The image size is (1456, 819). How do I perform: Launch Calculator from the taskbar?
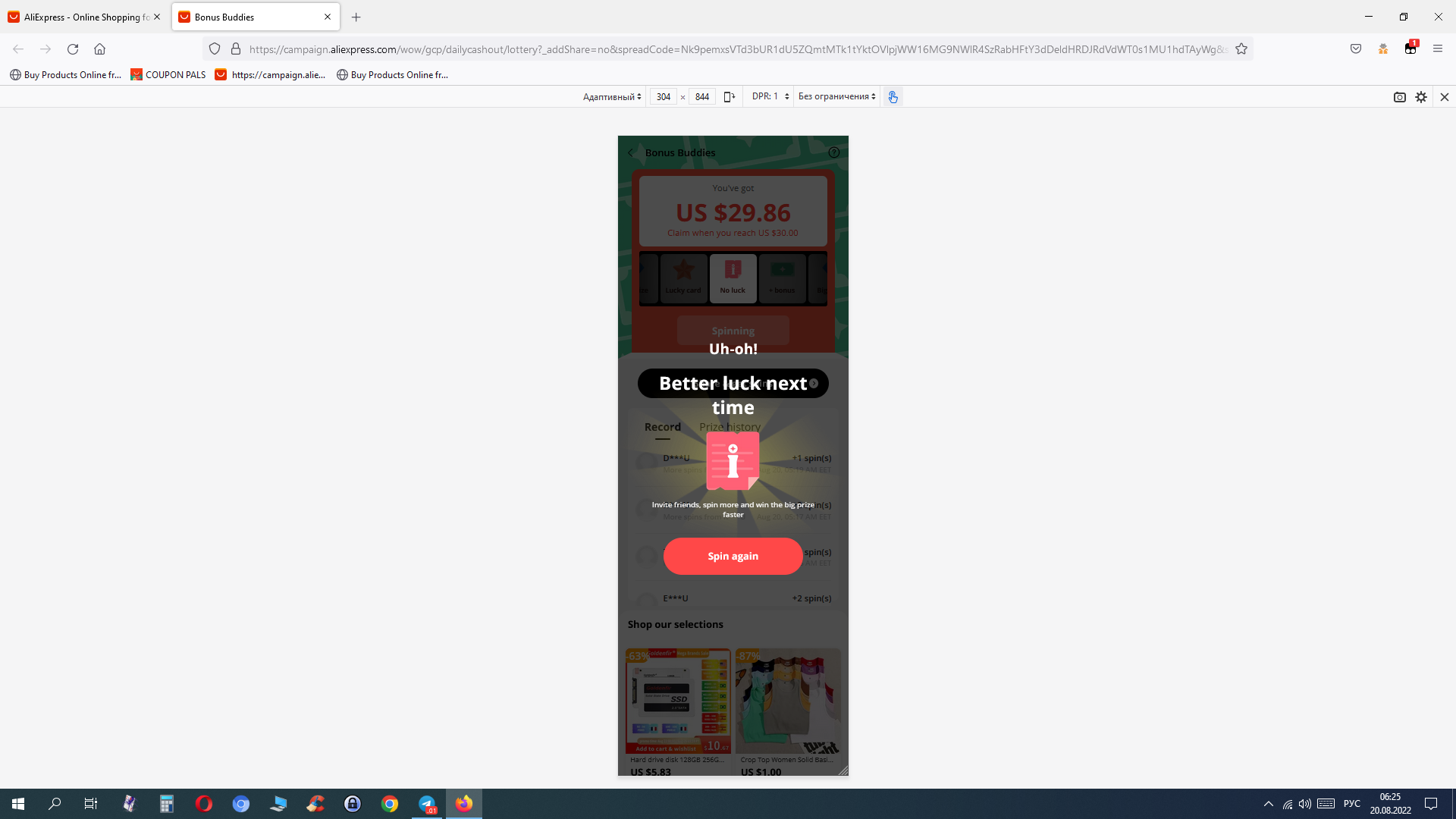tap(167, 804)
